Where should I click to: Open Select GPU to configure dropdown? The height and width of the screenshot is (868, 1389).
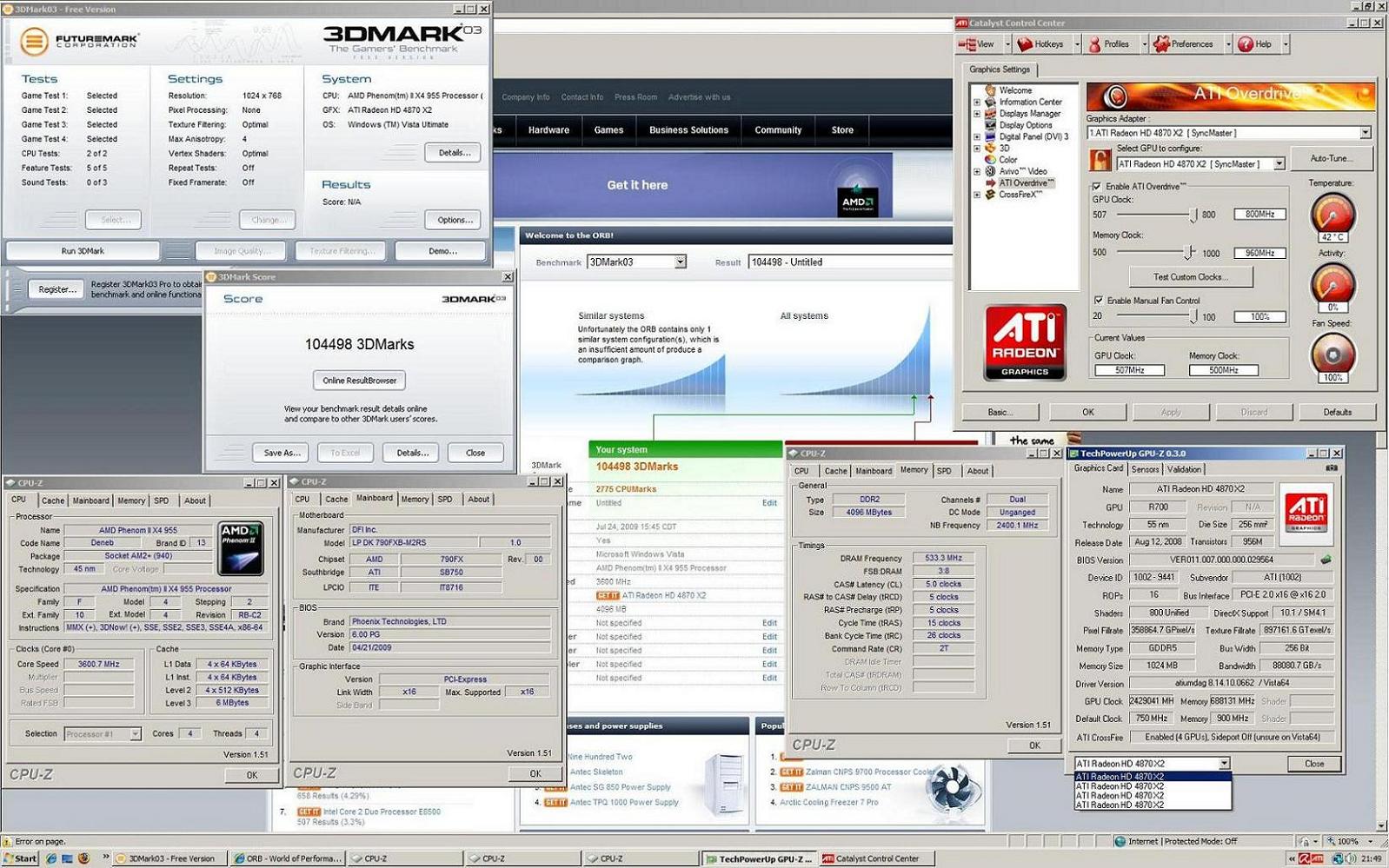click(x=1279, y=163)
